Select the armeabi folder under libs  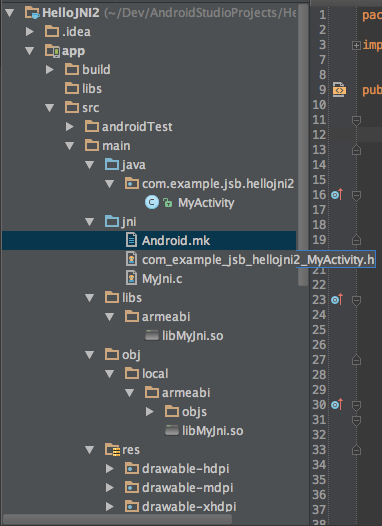pyautogui.click(x=166, y=317)
